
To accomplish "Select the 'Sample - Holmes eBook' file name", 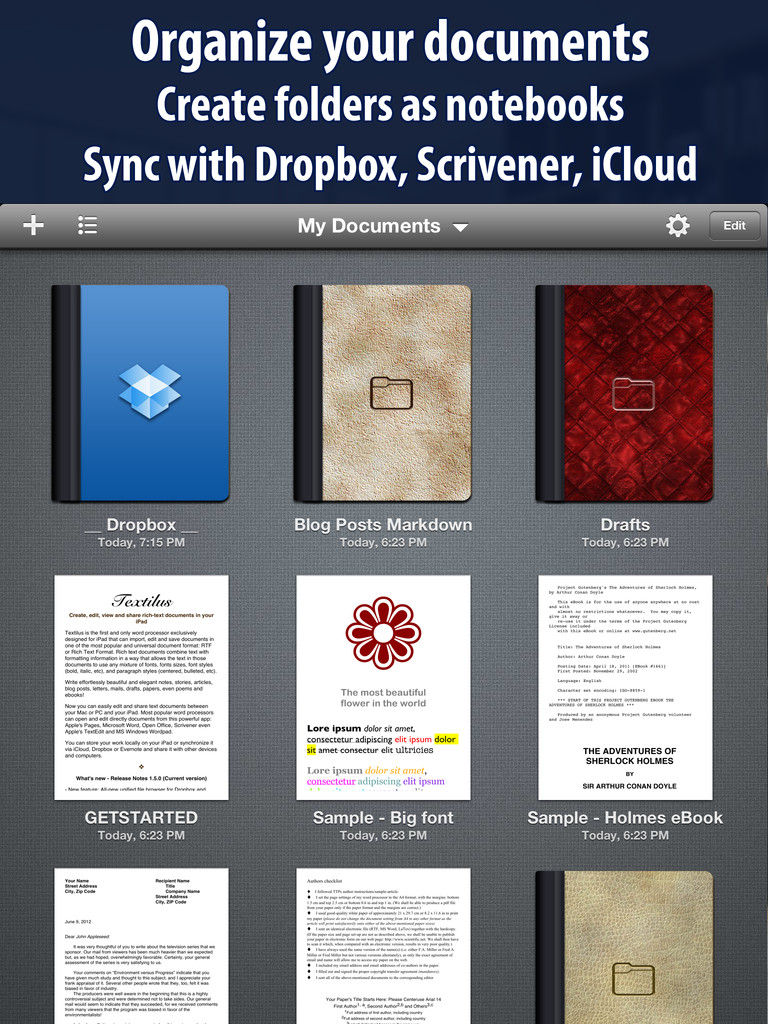I will [x=625, y=818].
